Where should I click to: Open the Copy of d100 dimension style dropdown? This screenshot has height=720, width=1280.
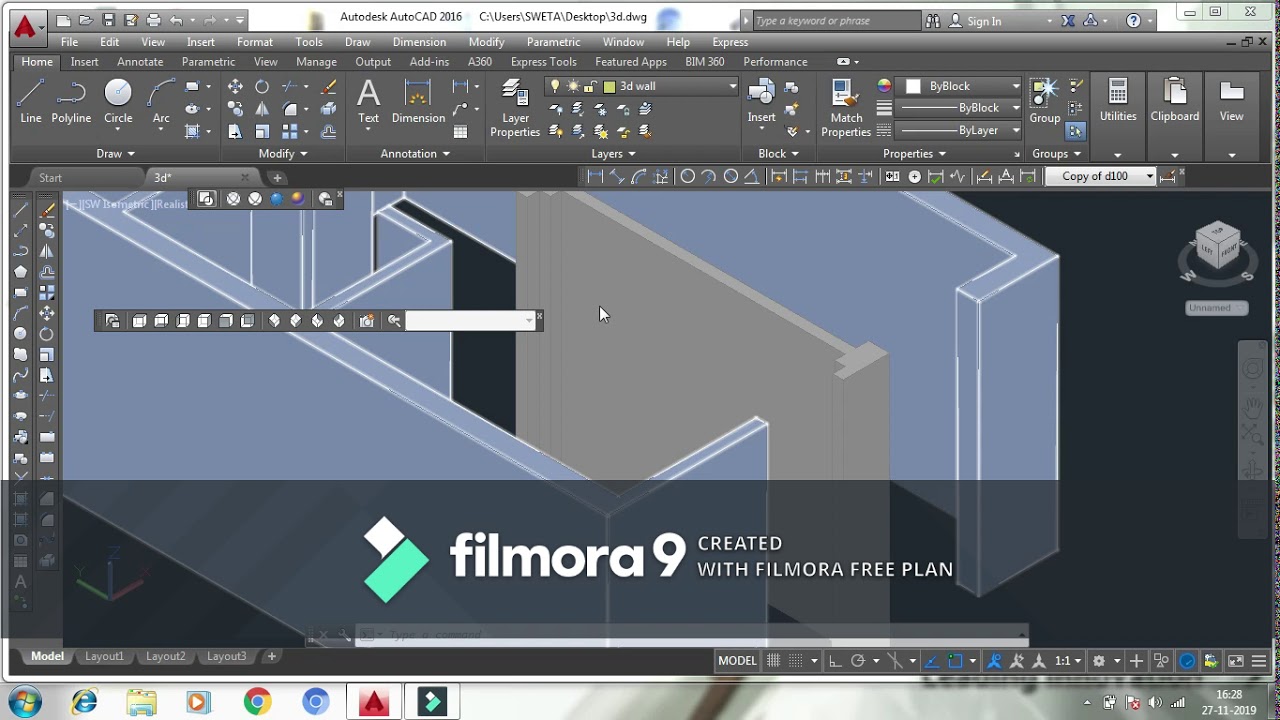1149,176
